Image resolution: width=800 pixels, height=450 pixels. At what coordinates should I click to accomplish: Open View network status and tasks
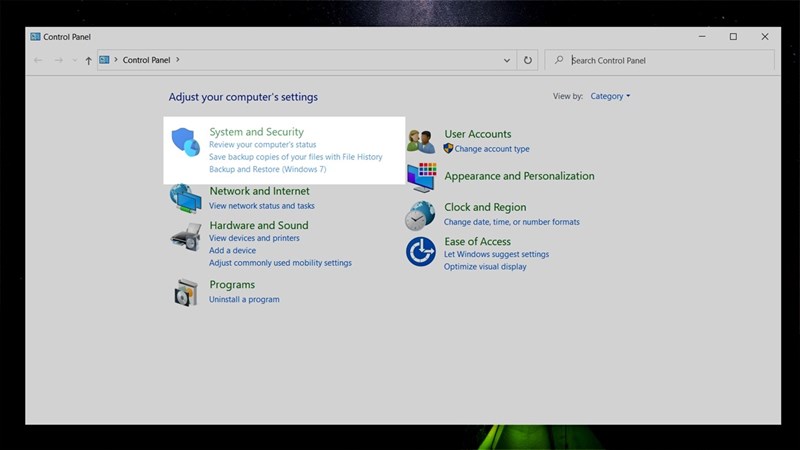point(262,206)
